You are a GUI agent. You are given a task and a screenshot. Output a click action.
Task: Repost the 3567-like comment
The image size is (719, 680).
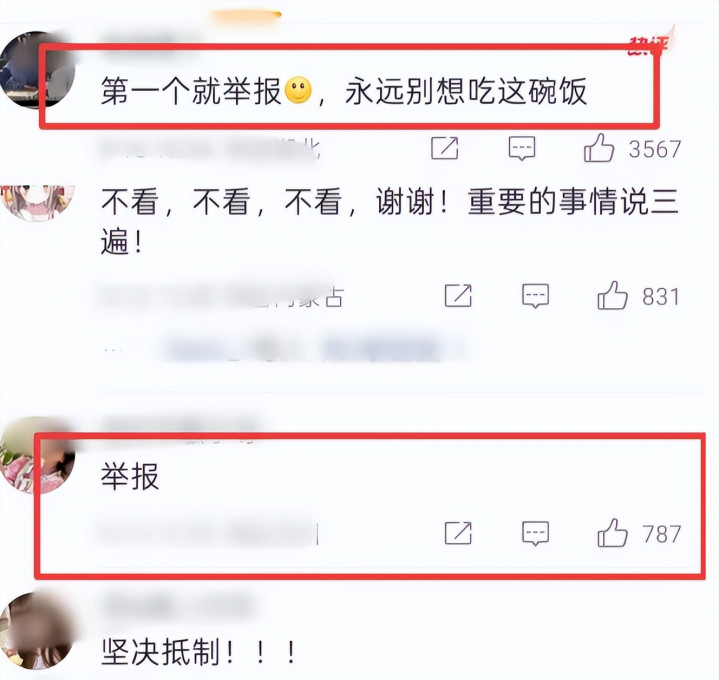444,149
